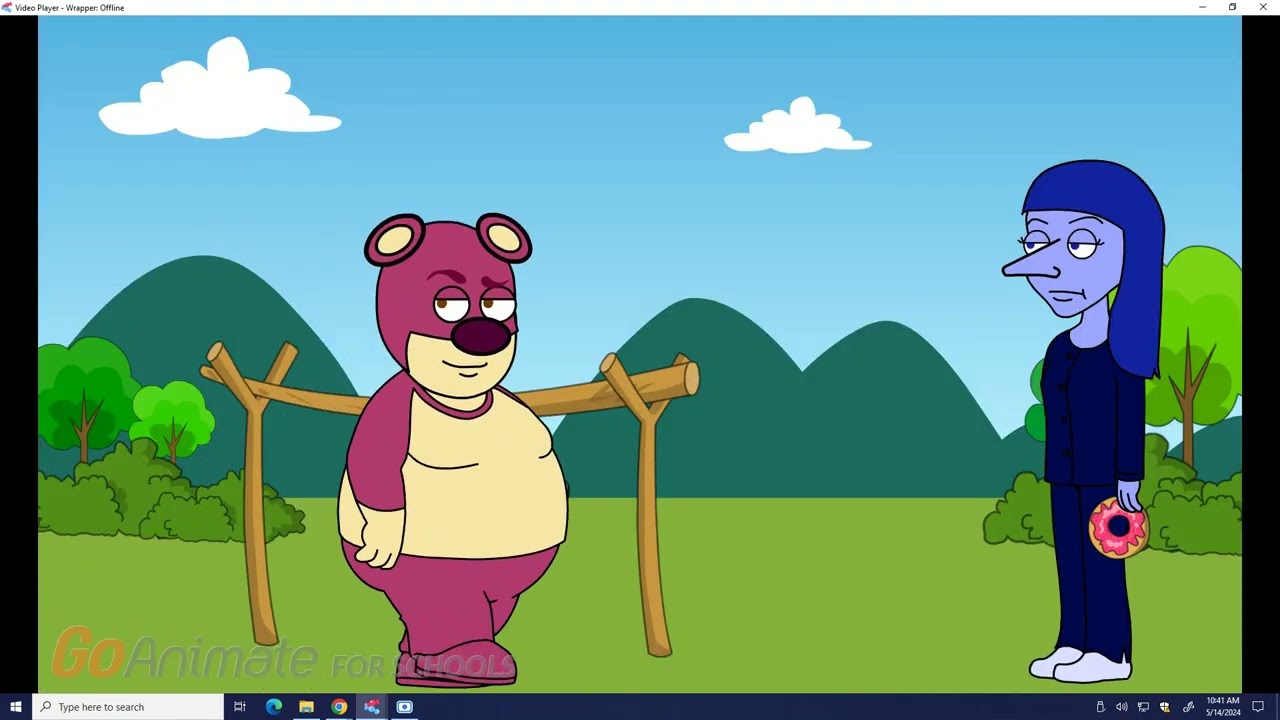Click the pen/ink workspace tray icon
Screen dimensions: 1280x720
pyautogui.click(x=1188, y=707)
